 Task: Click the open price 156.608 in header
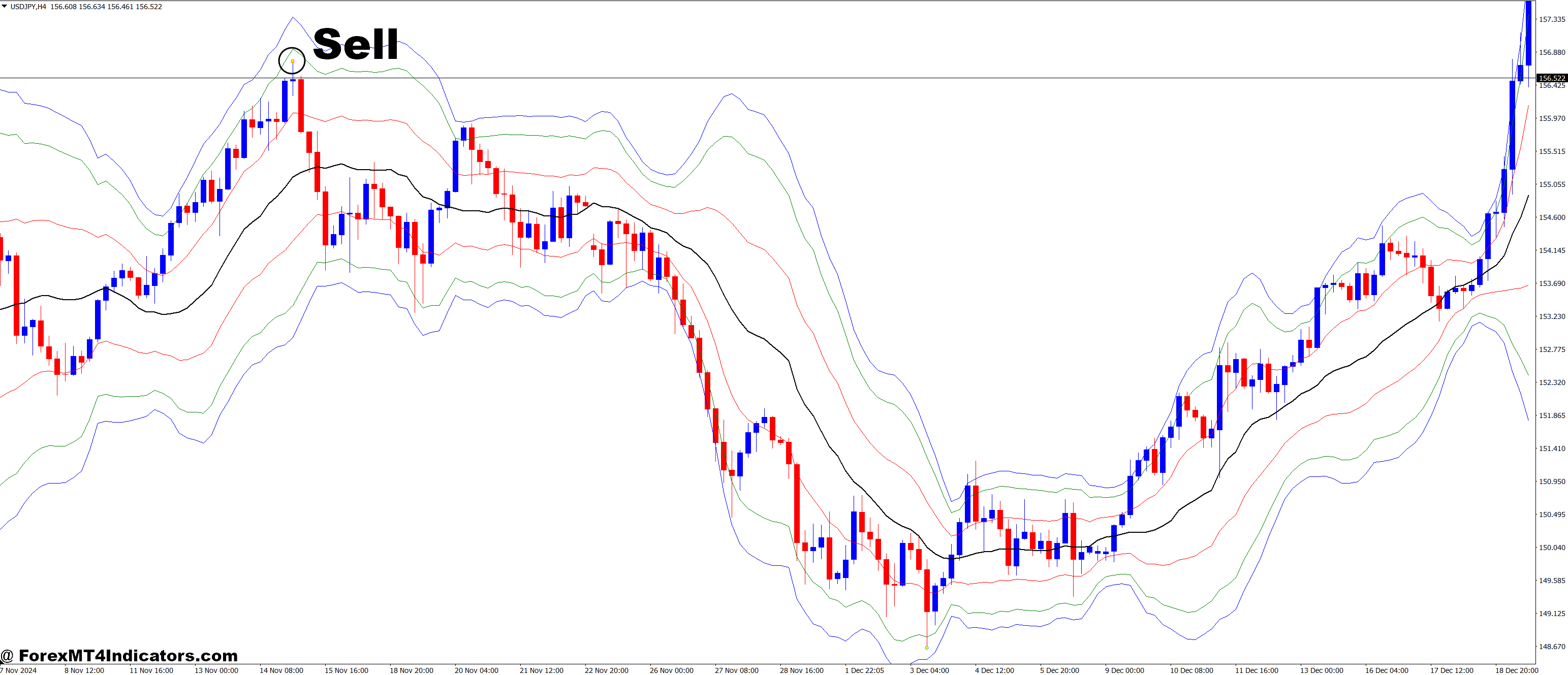[64, 7]
